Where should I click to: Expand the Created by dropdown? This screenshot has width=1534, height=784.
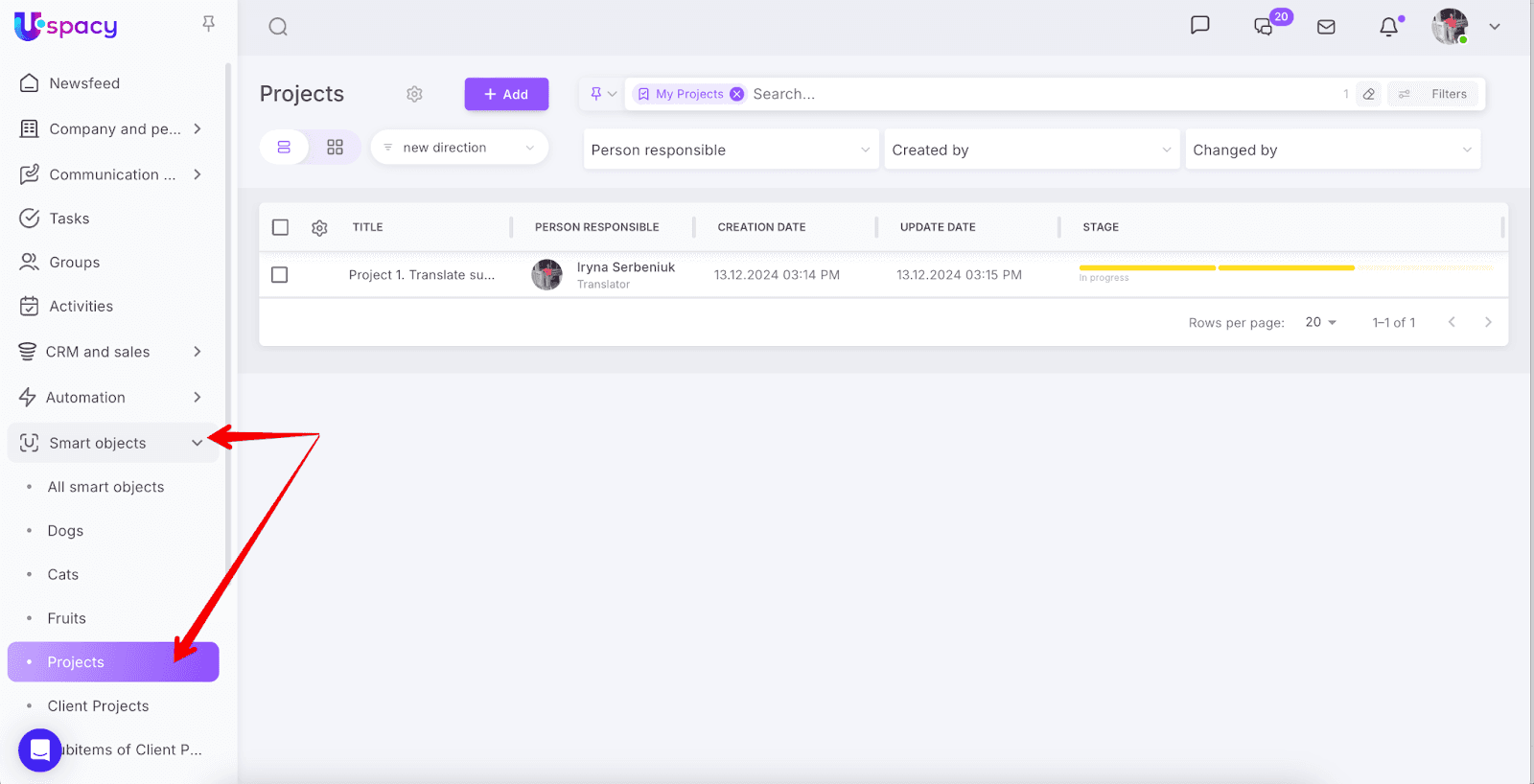[x=1031, y=150]
